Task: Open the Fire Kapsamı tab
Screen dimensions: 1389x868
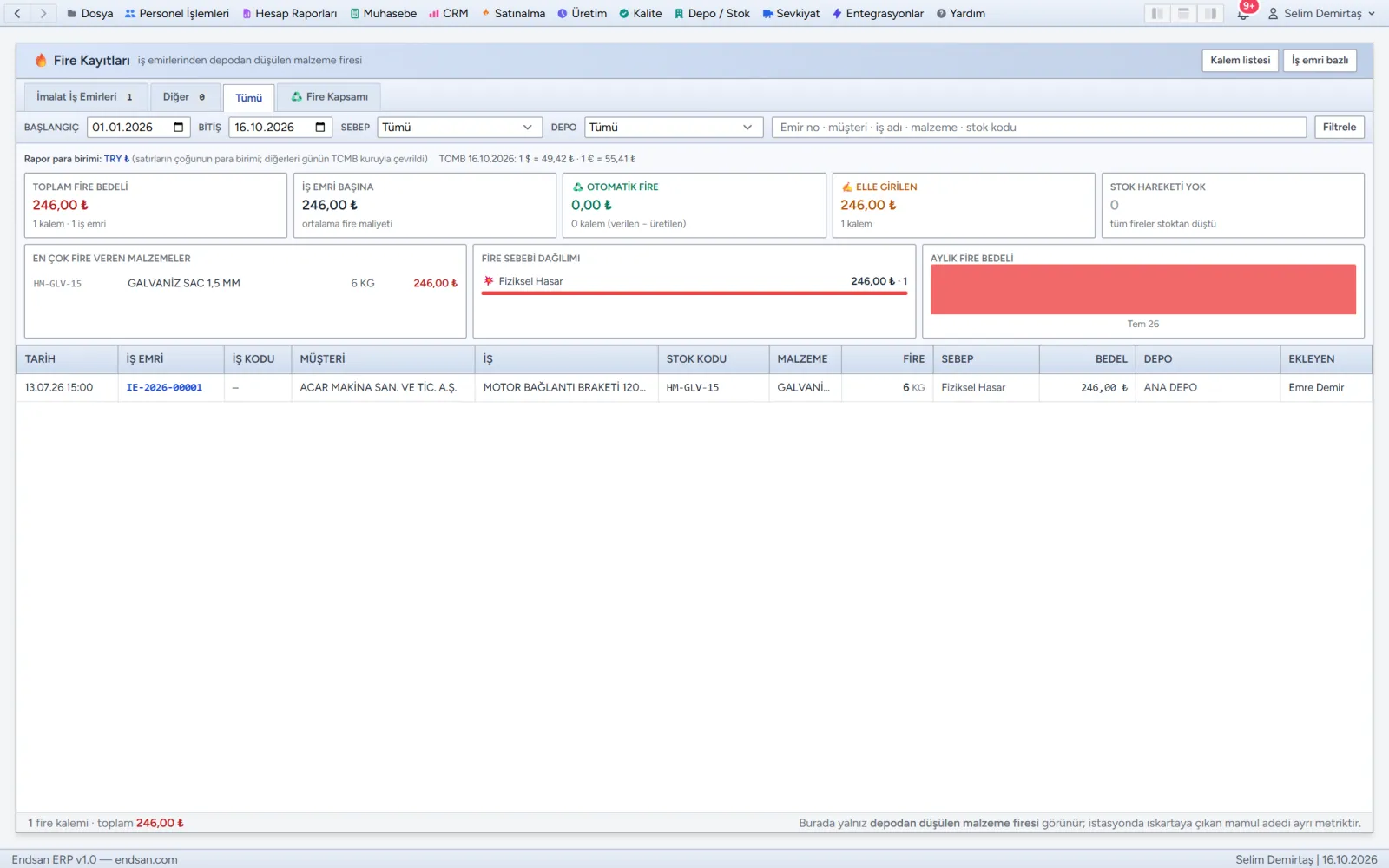Action: tap(329, 96)
